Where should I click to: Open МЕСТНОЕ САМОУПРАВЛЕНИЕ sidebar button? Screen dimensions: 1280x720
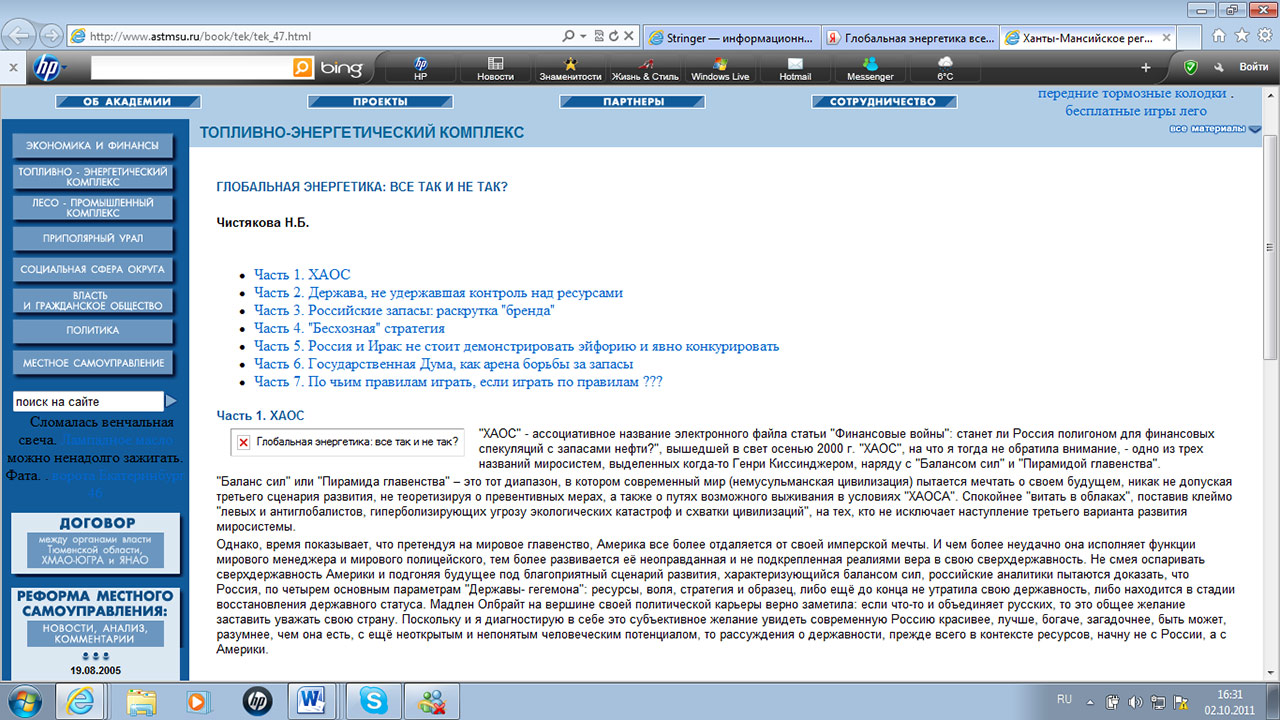click(x=92, y=363)
